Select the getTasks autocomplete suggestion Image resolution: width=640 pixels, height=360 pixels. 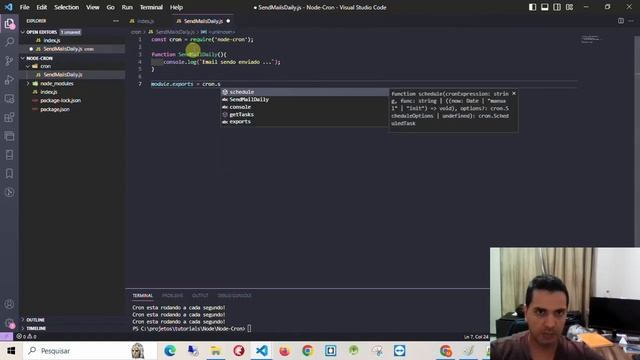tap(304, 115)
